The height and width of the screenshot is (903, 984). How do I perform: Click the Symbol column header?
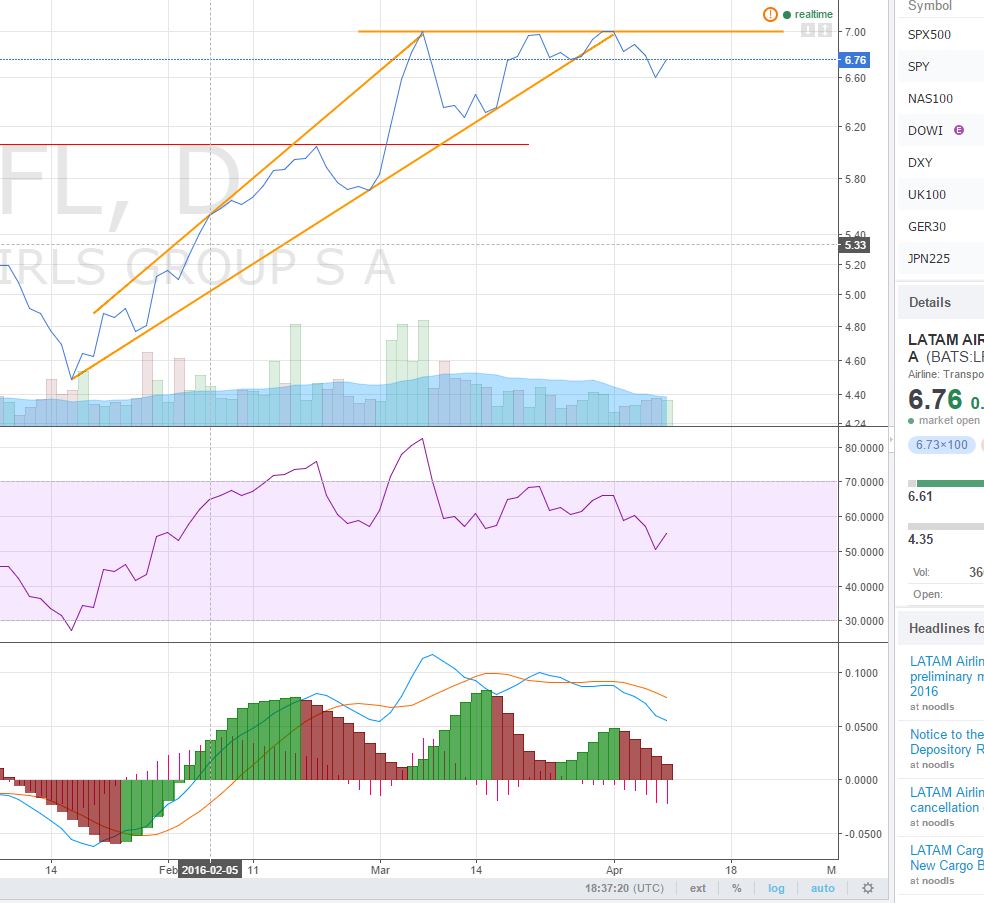click(929, 6)
